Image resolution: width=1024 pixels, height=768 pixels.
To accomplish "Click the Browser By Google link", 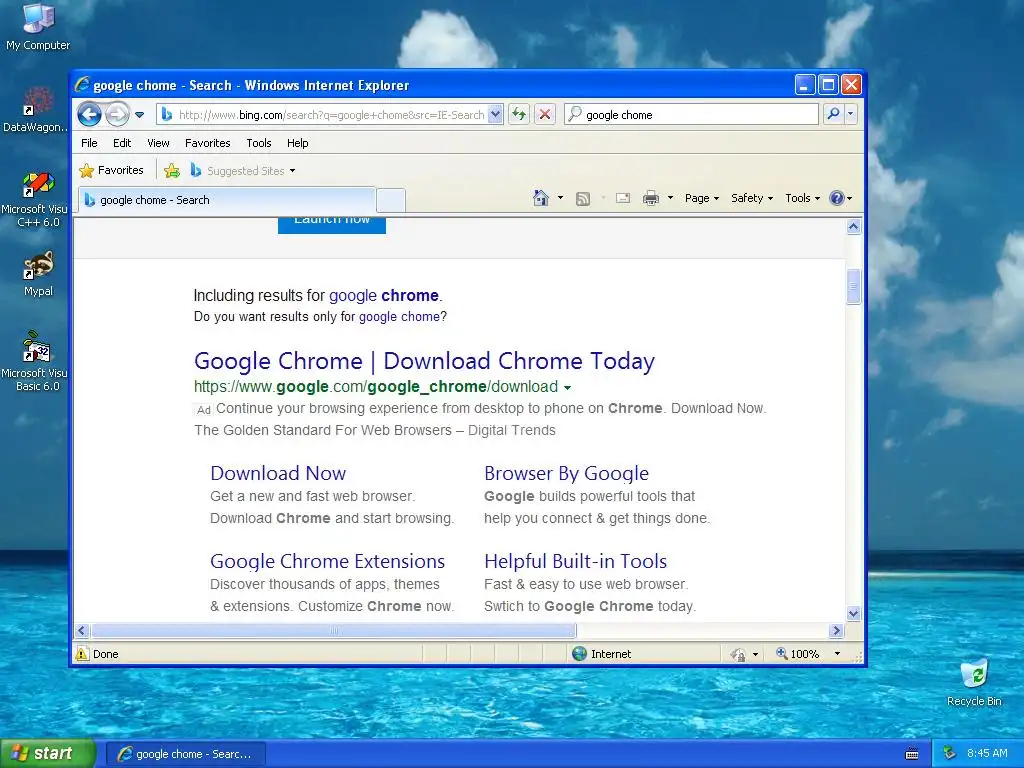I will [566, 473].
